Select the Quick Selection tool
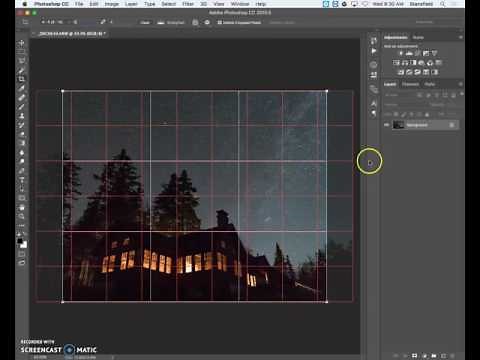Viewport: 480px width, 360px height. point(22,70)
